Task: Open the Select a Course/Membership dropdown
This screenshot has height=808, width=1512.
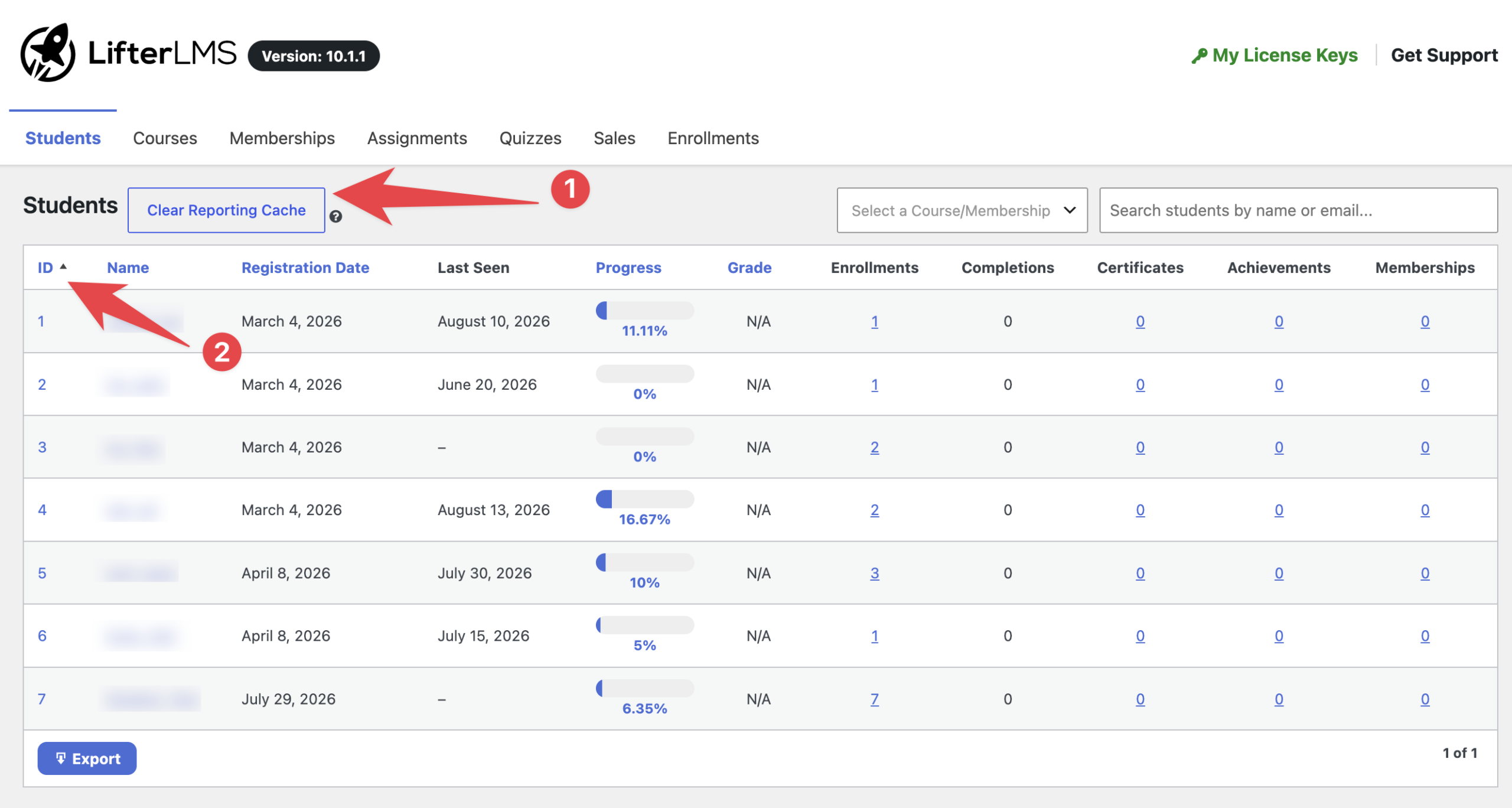Action: 962,210
